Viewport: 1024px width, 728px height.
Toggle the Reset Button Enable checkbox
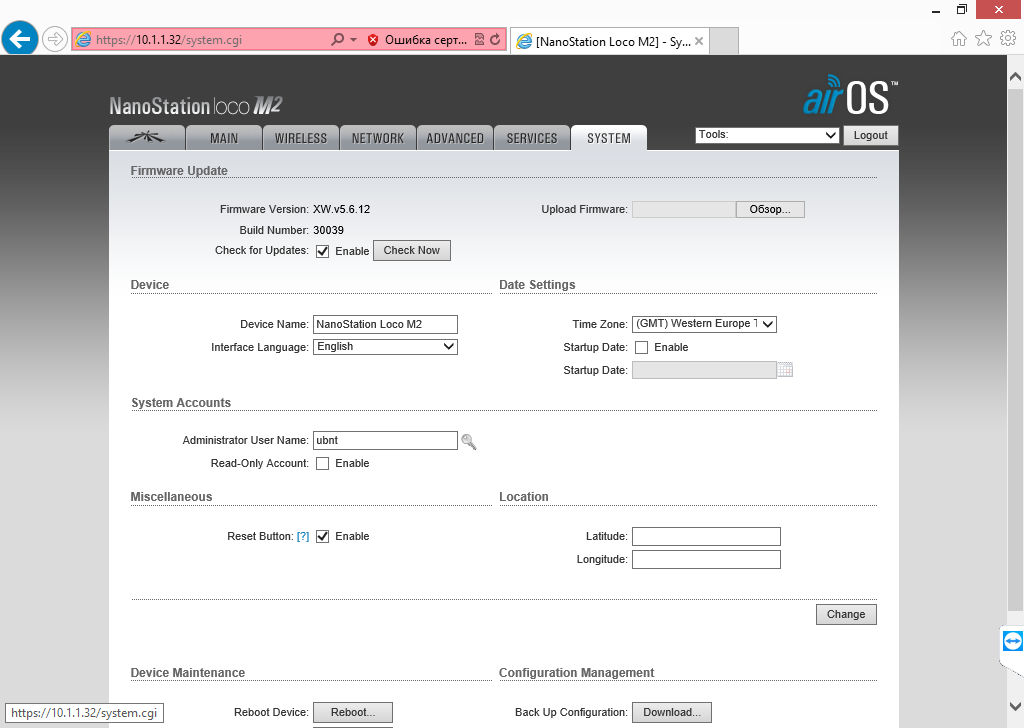coord(323,537)
